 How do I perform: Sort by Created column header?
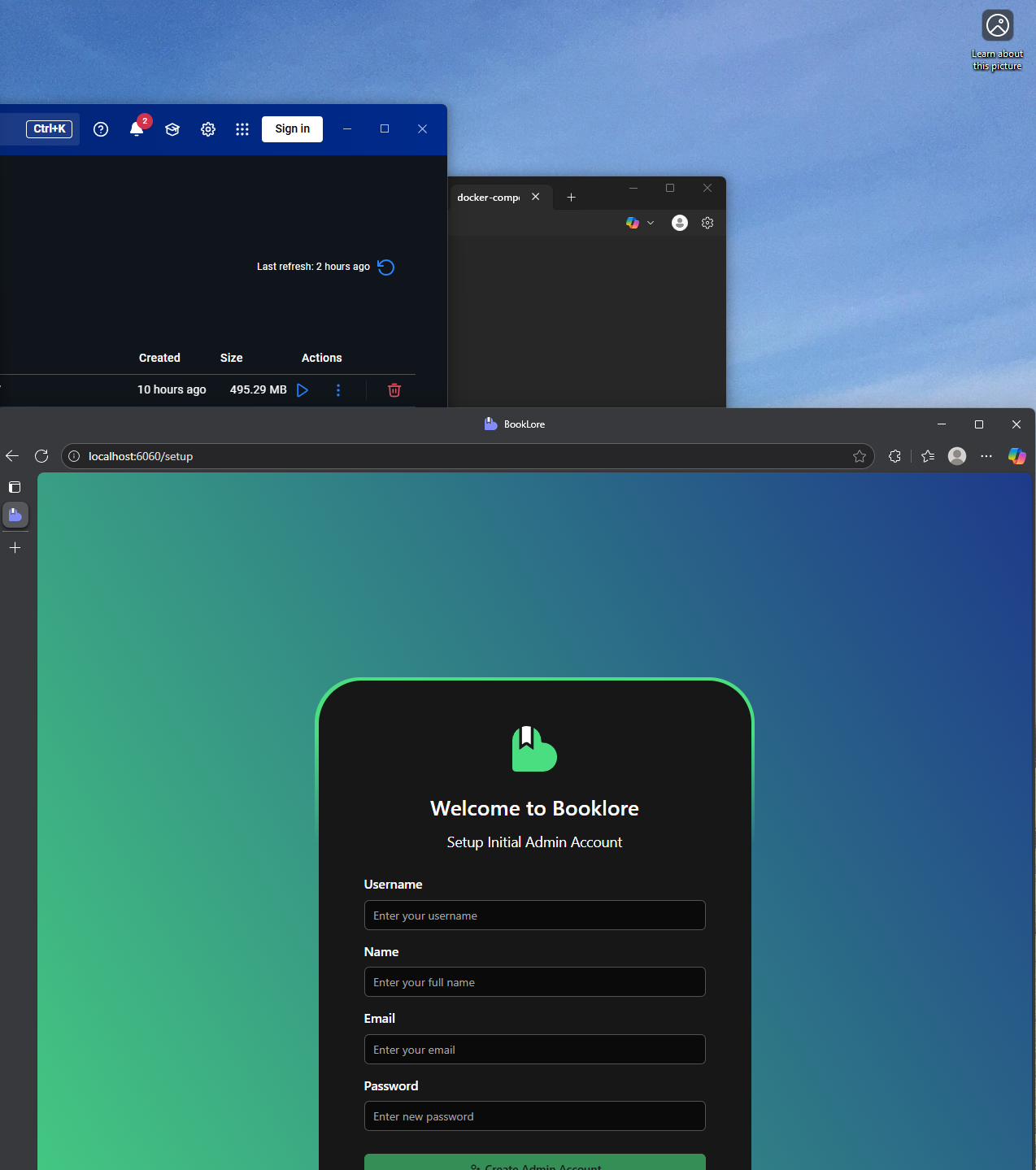[x=159, y=358]
